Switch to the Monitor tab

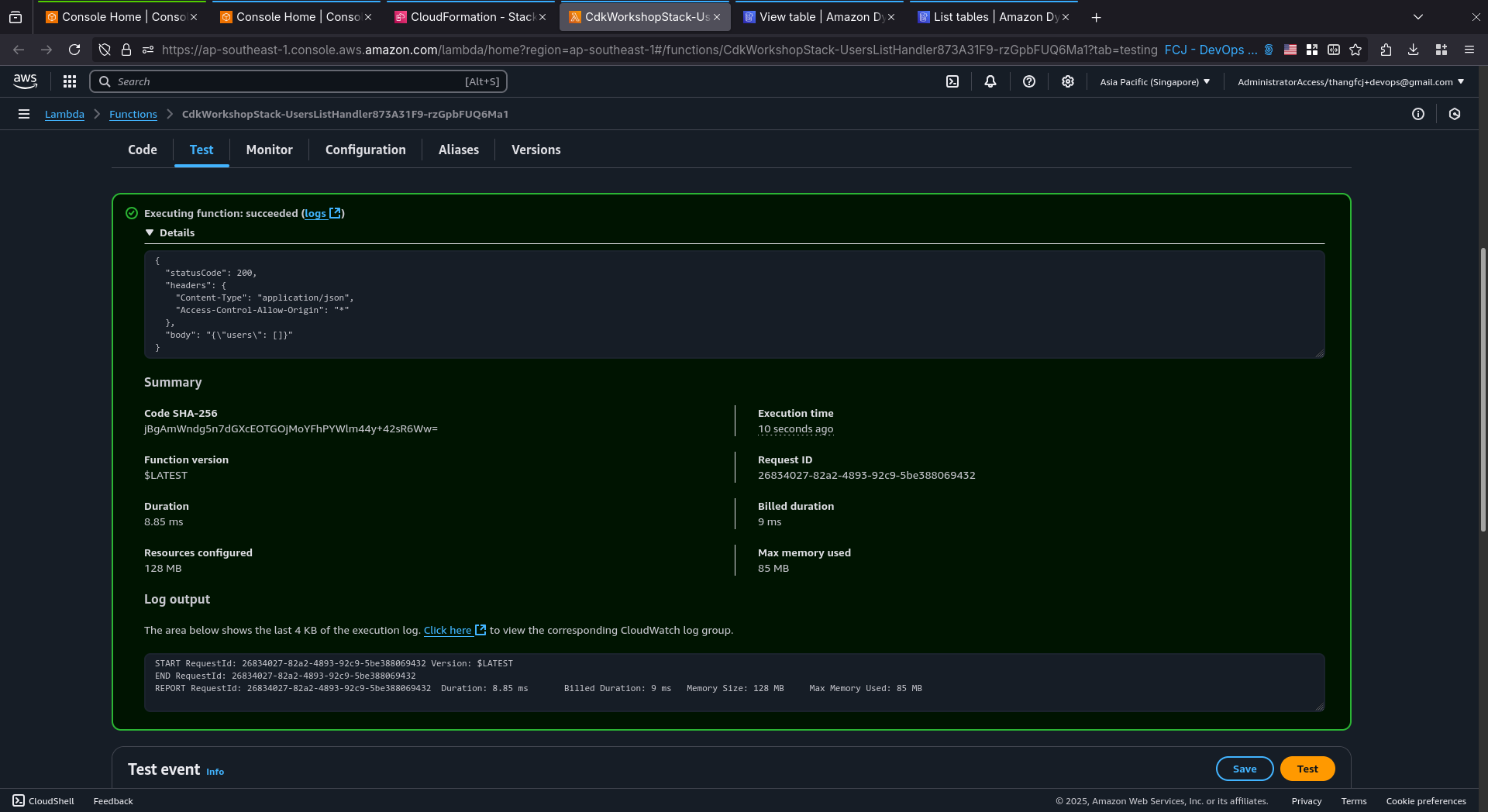(270, 150)
